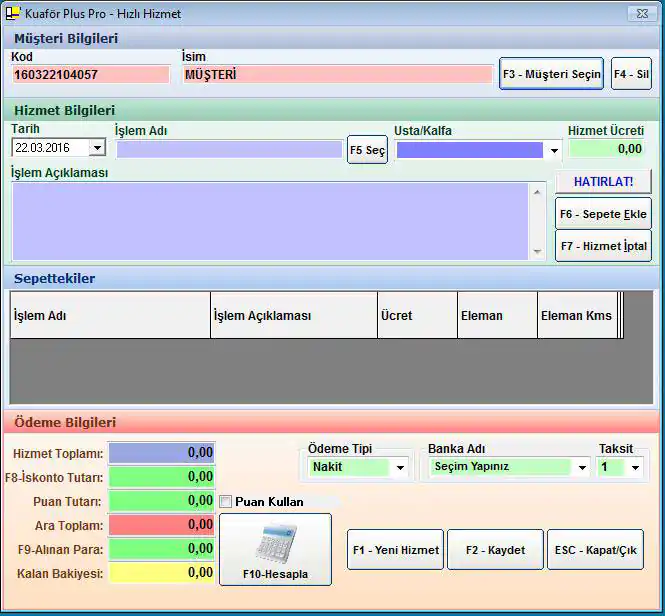Open the Tarih date dropdown

point(97,148)
